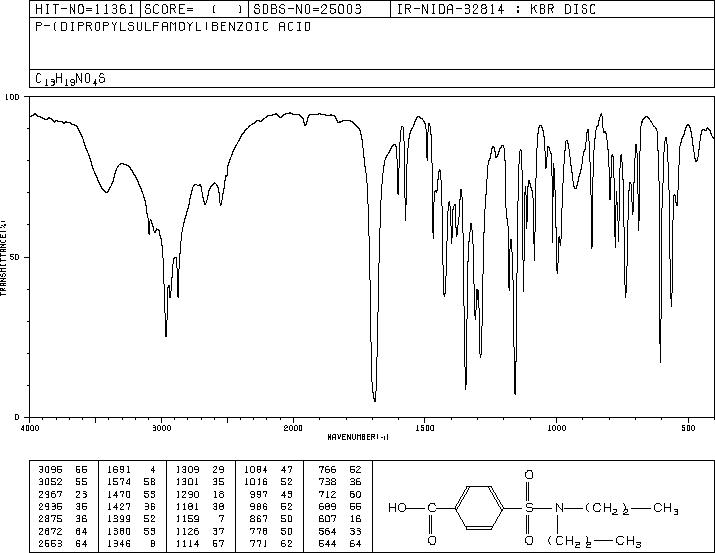
Task: Select the 2967 peak table entry
Action: pyautogui.click(x=62, y=494)
